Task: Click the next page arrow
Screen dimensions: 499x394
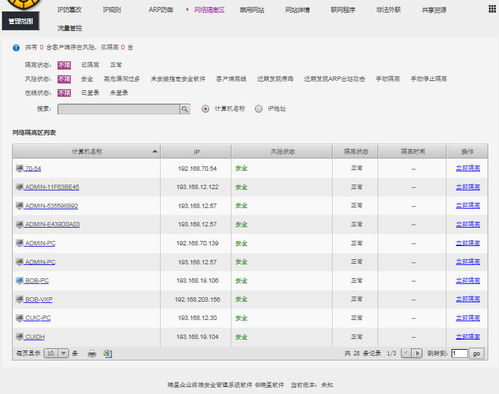Action: pos(417,353)
